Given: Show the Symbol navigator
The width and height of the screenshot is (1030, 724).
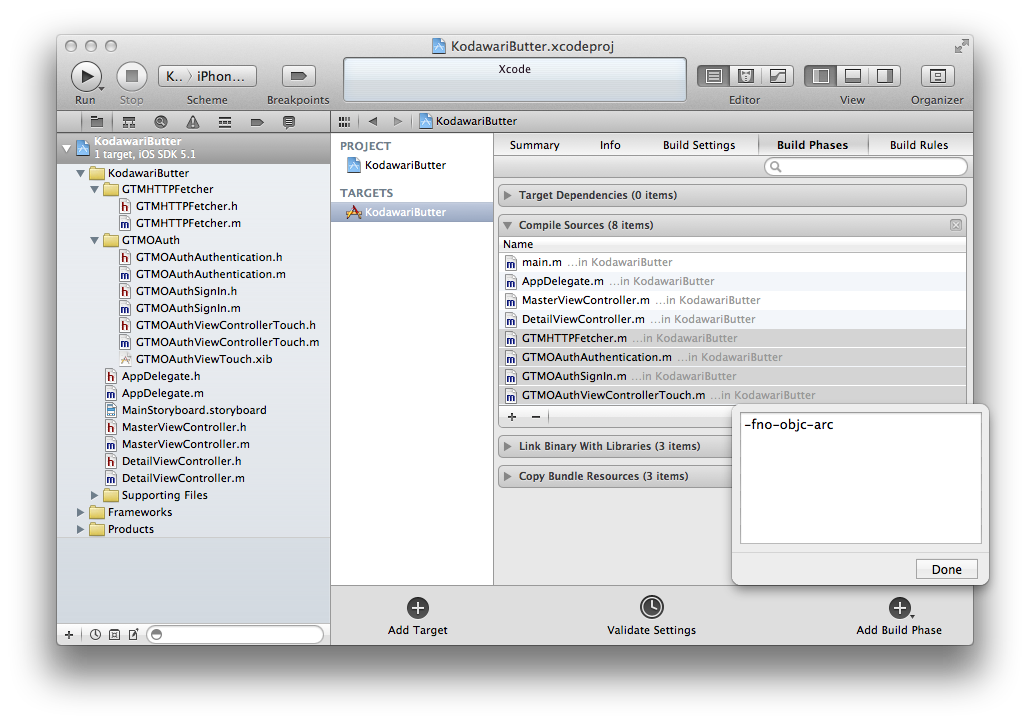Looking at the screenshot, I should (129, 122).
